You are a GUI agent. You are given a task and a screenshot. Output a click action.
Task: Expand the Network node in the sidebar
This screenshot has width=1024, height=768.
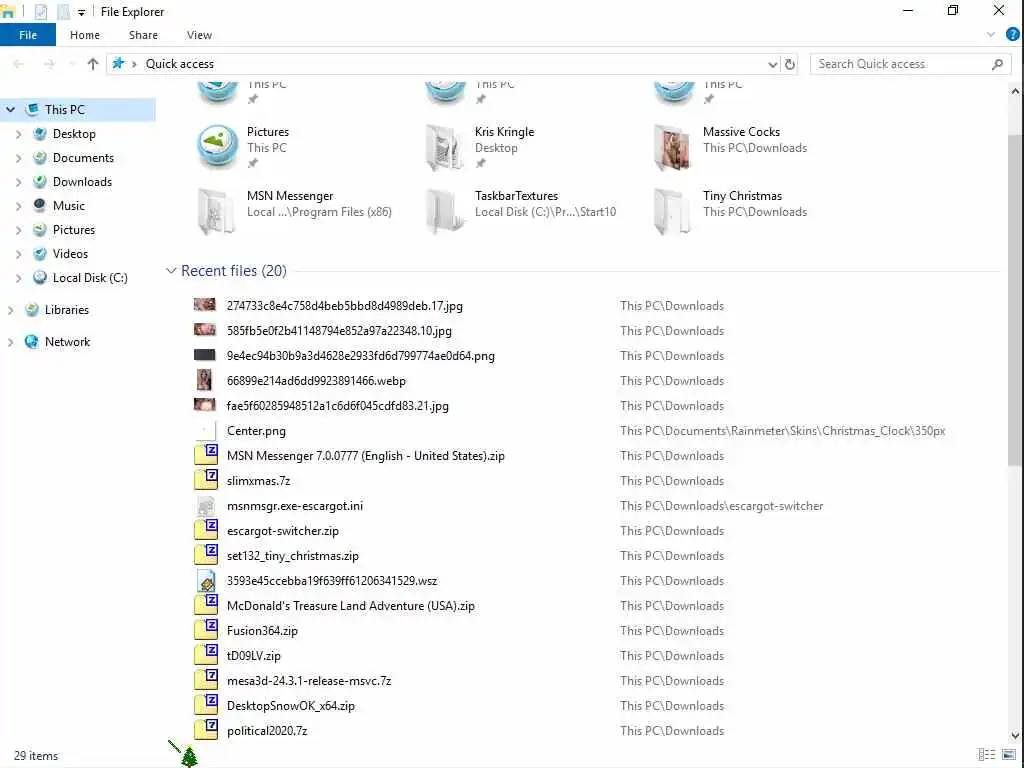point(10,342)
